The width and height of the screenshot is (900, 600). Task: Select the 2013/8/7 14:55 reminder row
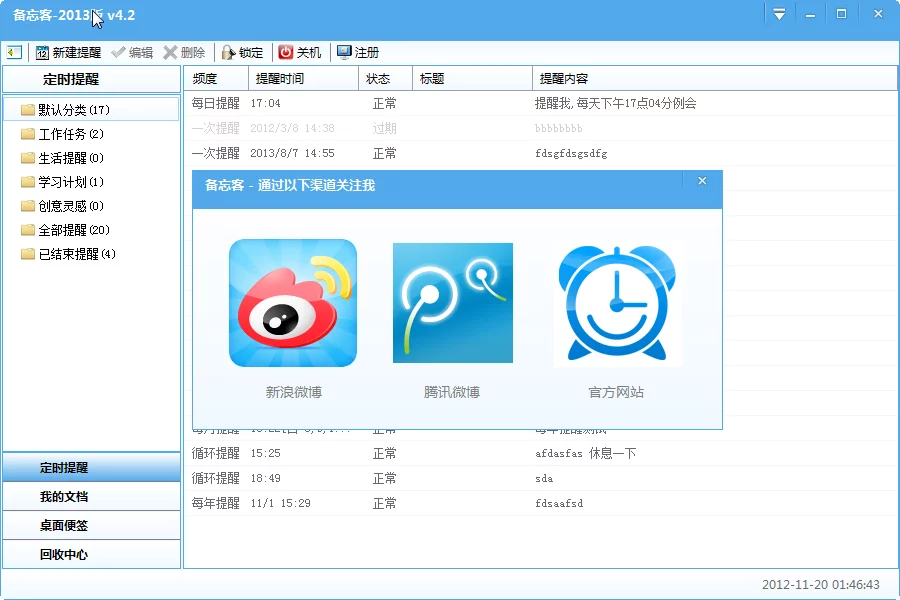click(541, 153)
